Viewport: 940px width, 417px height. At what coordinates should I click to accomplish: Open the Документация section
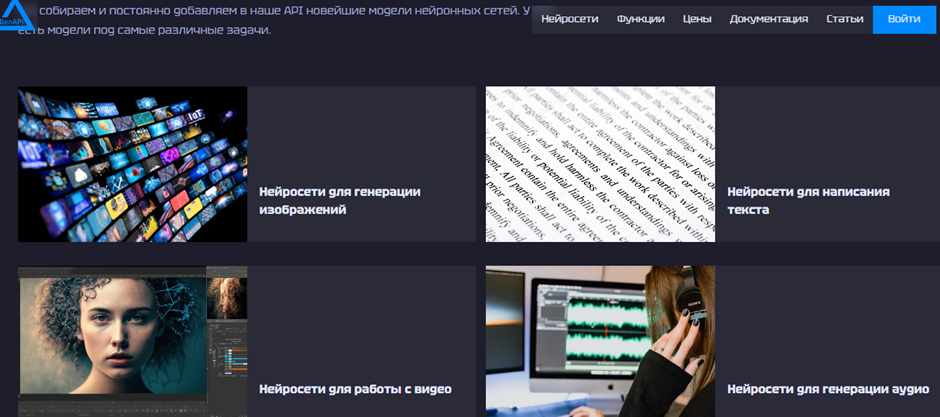coord(769,19)
